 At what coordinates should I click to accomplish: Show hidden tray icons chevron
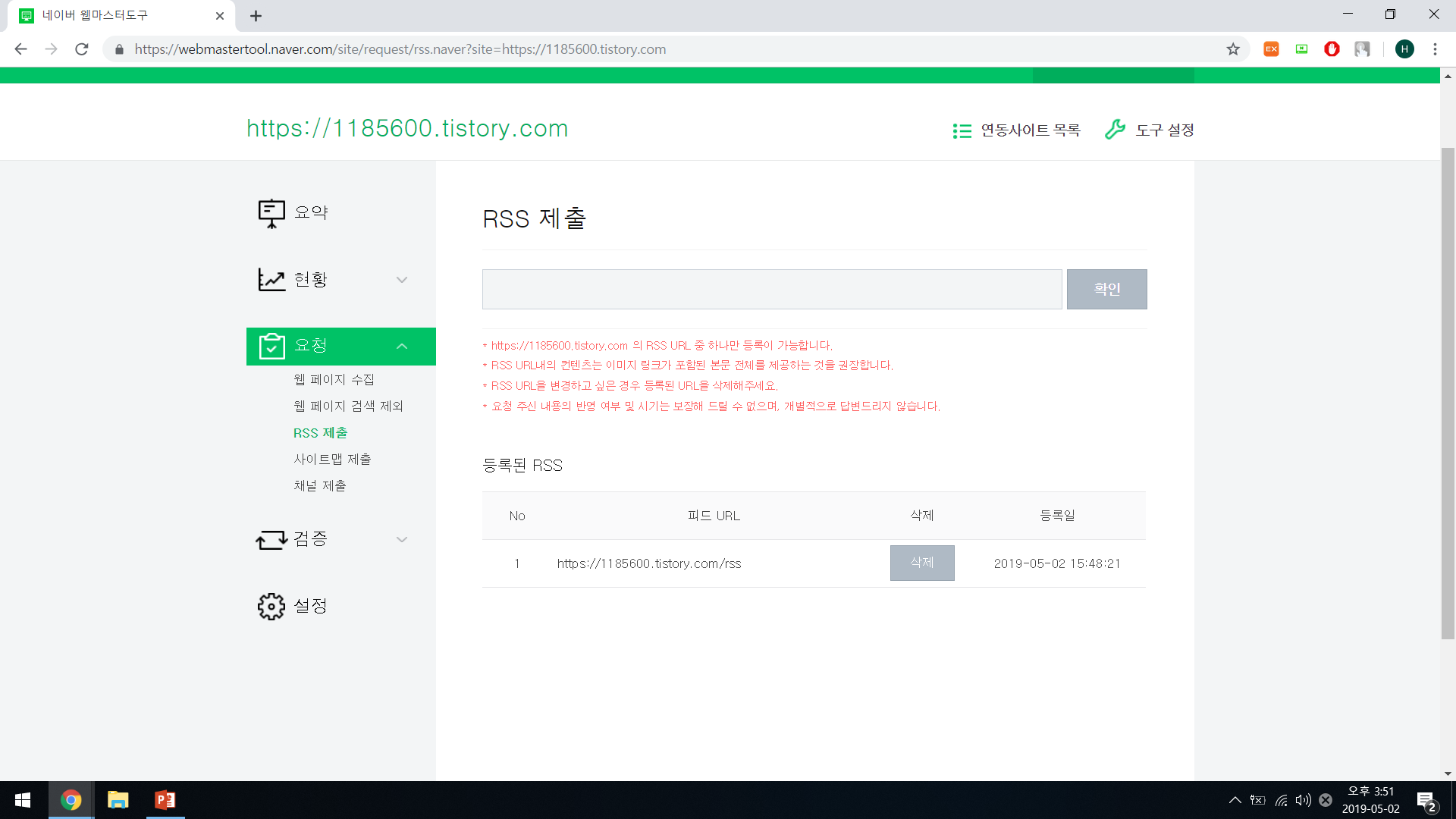1235,800
